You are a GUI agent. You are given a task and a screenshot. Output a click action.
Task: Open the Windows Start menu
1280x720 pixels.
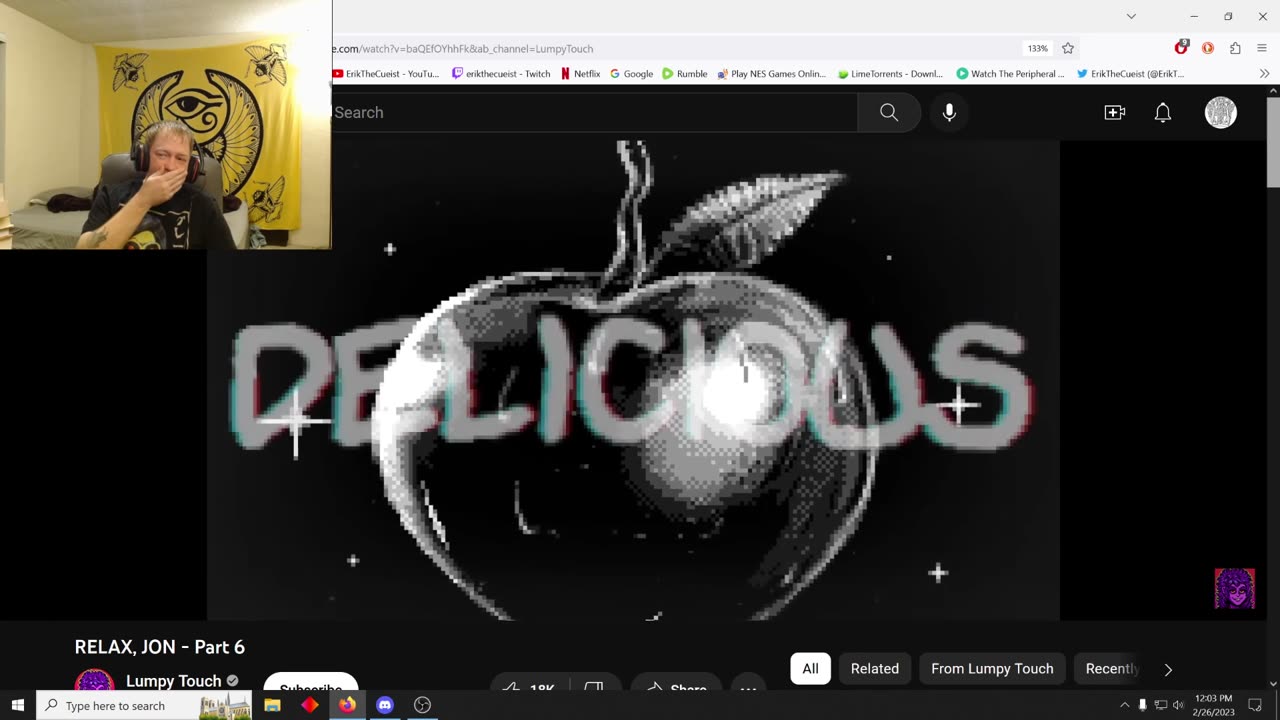tap(17, 705)
